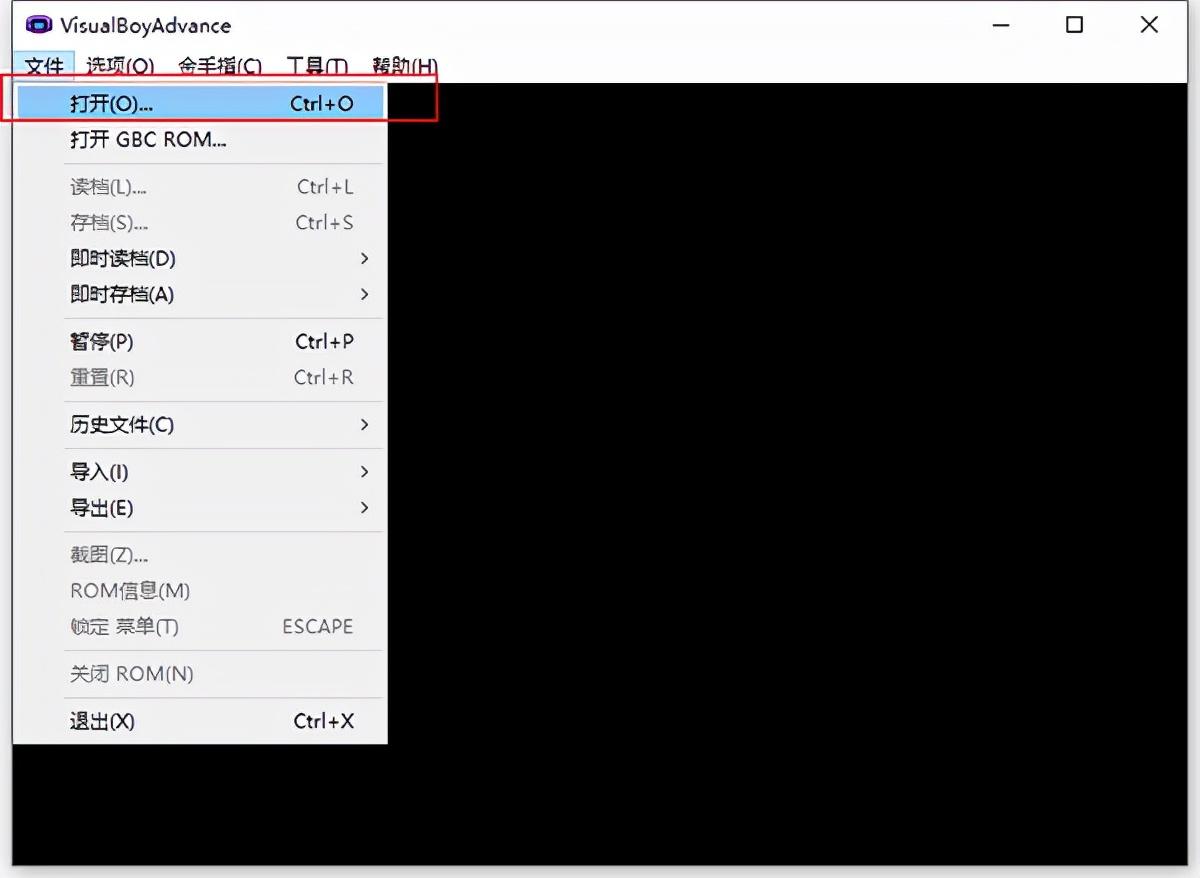Viewport: 1200px width, 878px height.
Task: Click the VisualBoyAdvance app icon in title bar
Action: pos(38,25)
